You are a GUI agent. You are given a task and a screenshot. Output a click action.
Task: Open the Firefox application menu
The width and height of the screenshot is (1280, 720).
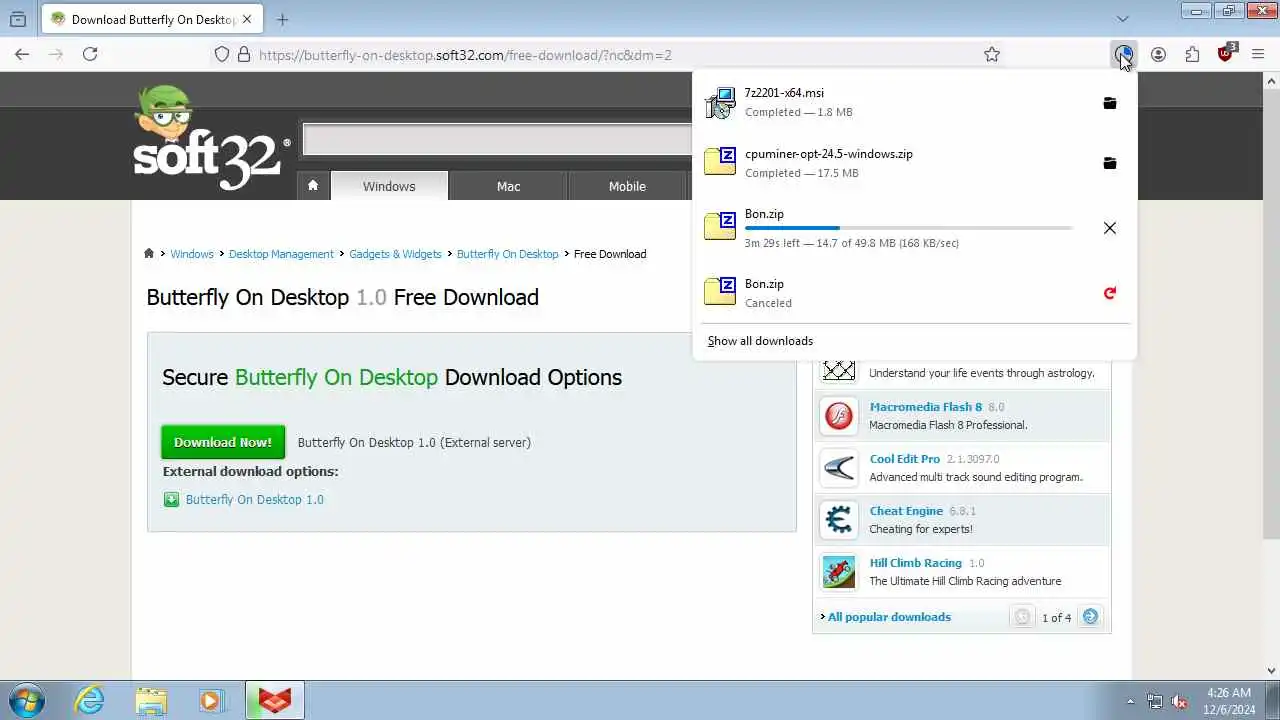pyautogui.click(x=1259, y=55)
